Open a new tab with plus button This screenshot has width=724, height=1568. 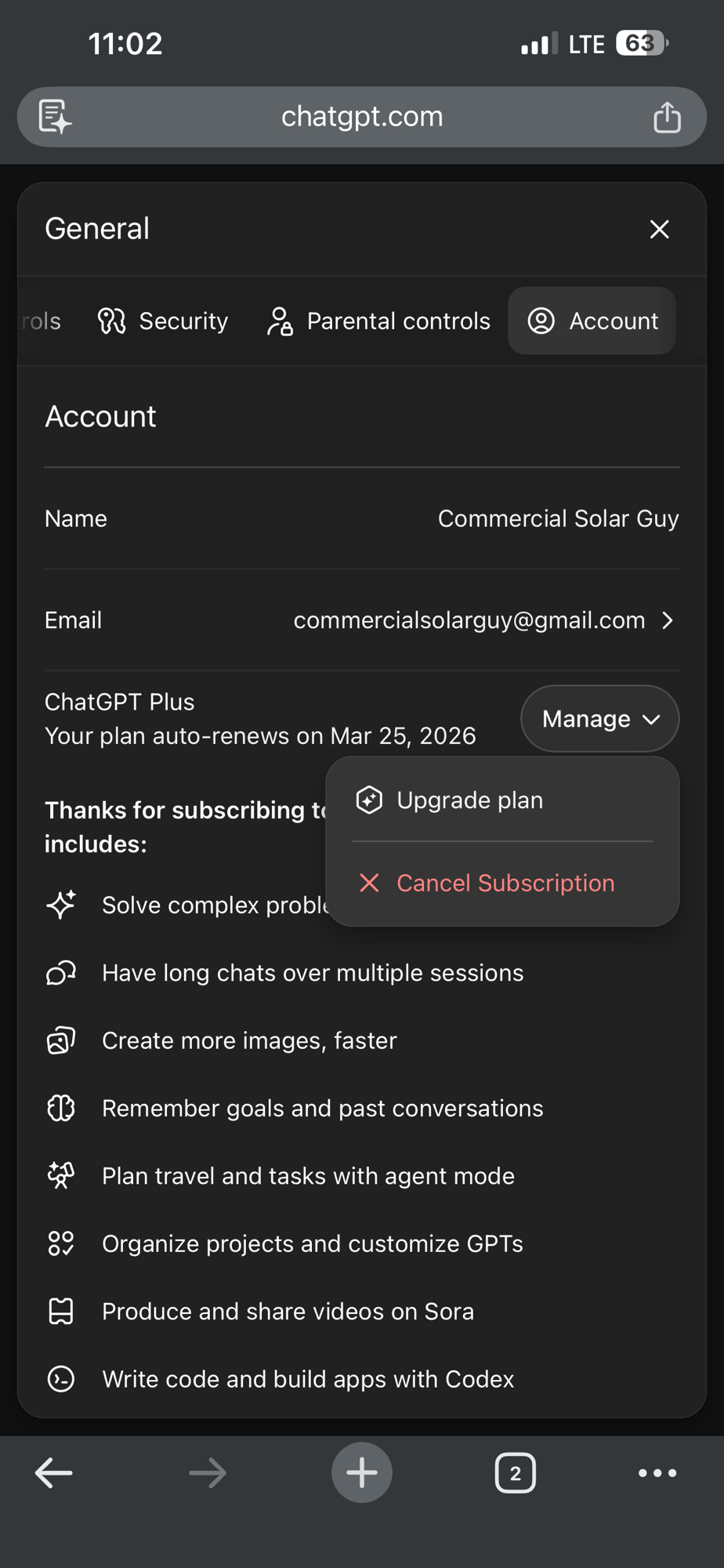point(361,1472)
